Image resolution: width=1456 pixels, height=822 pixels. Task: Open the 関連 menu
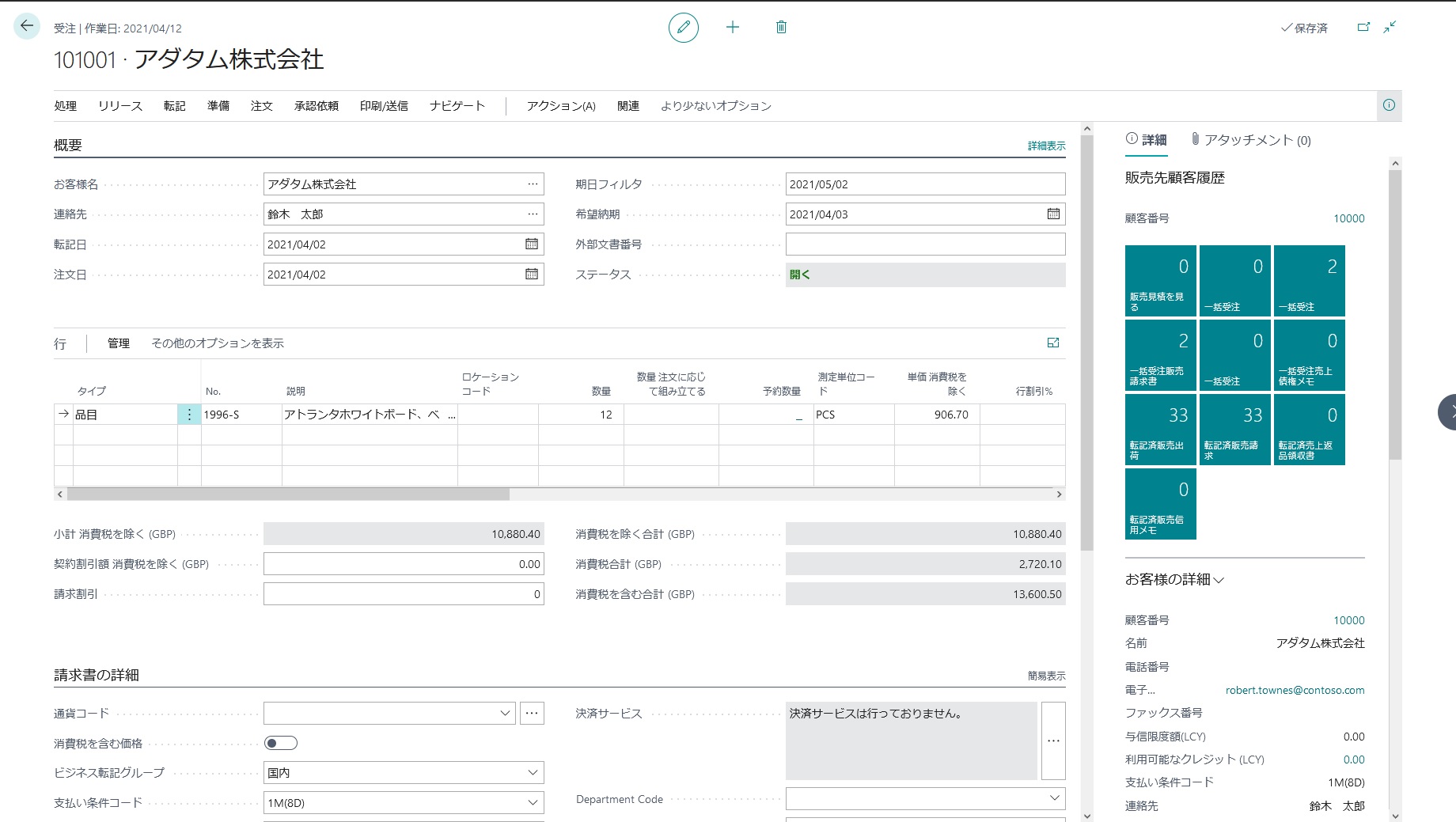click(628, 106)
